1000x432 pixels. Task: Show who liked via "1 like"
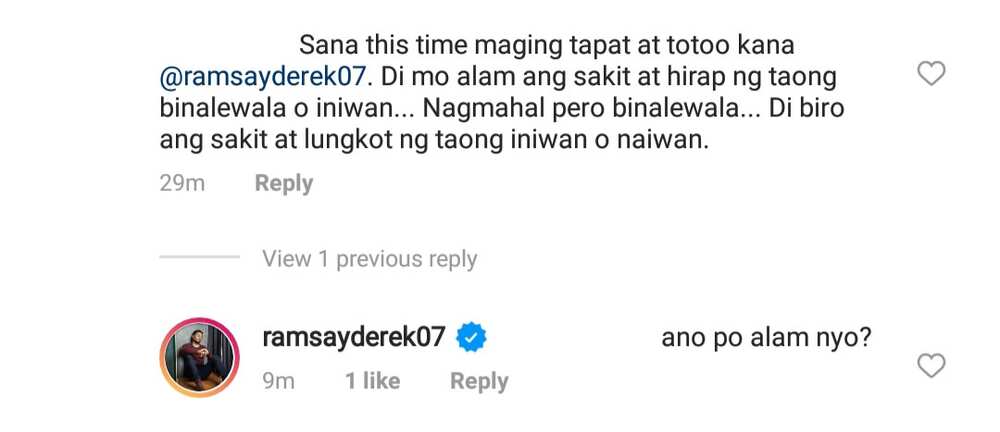point(373,382)
